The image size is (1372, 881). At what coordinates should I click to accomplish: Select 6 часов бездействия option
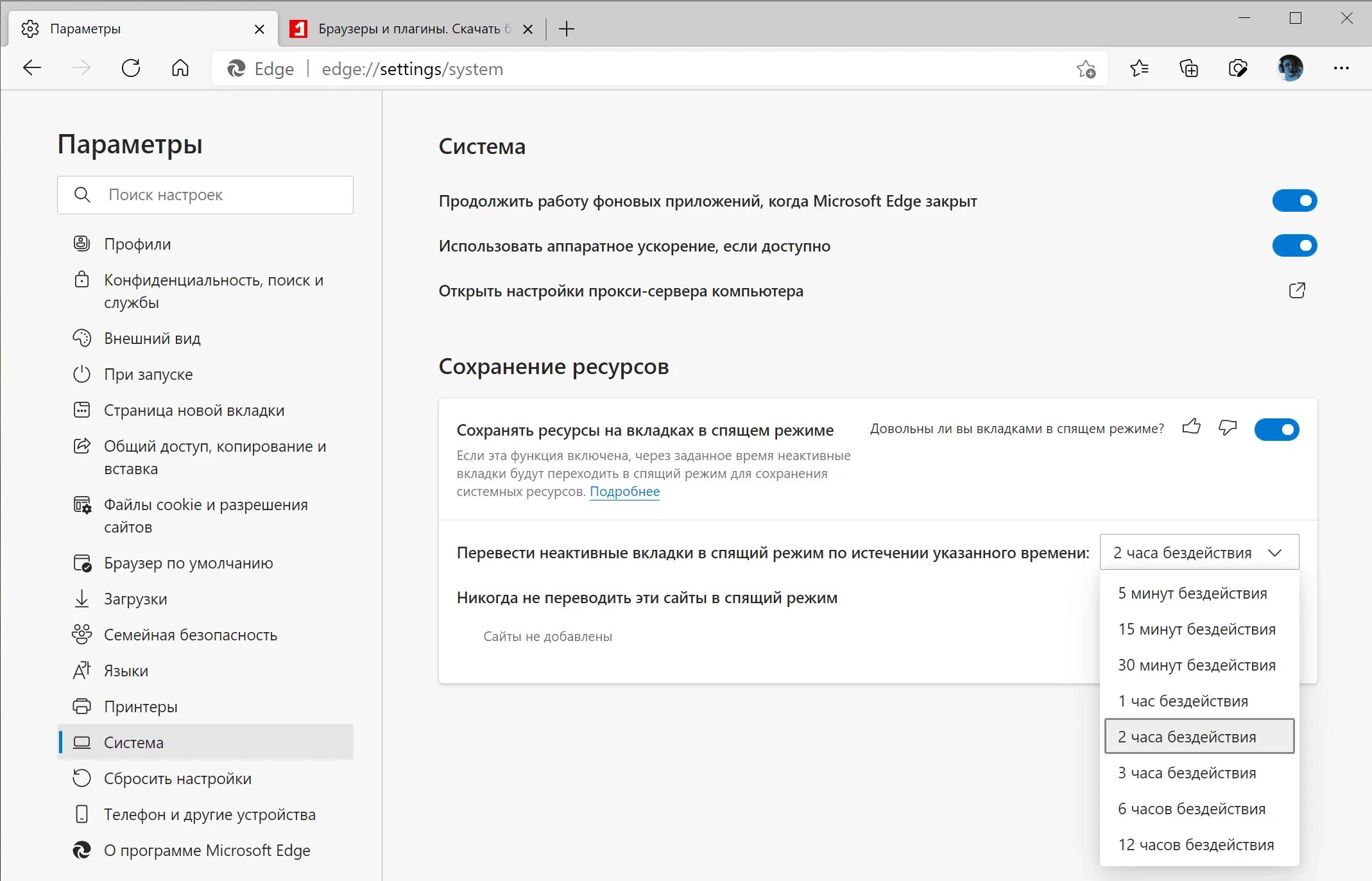click(x=1199, y=809)
